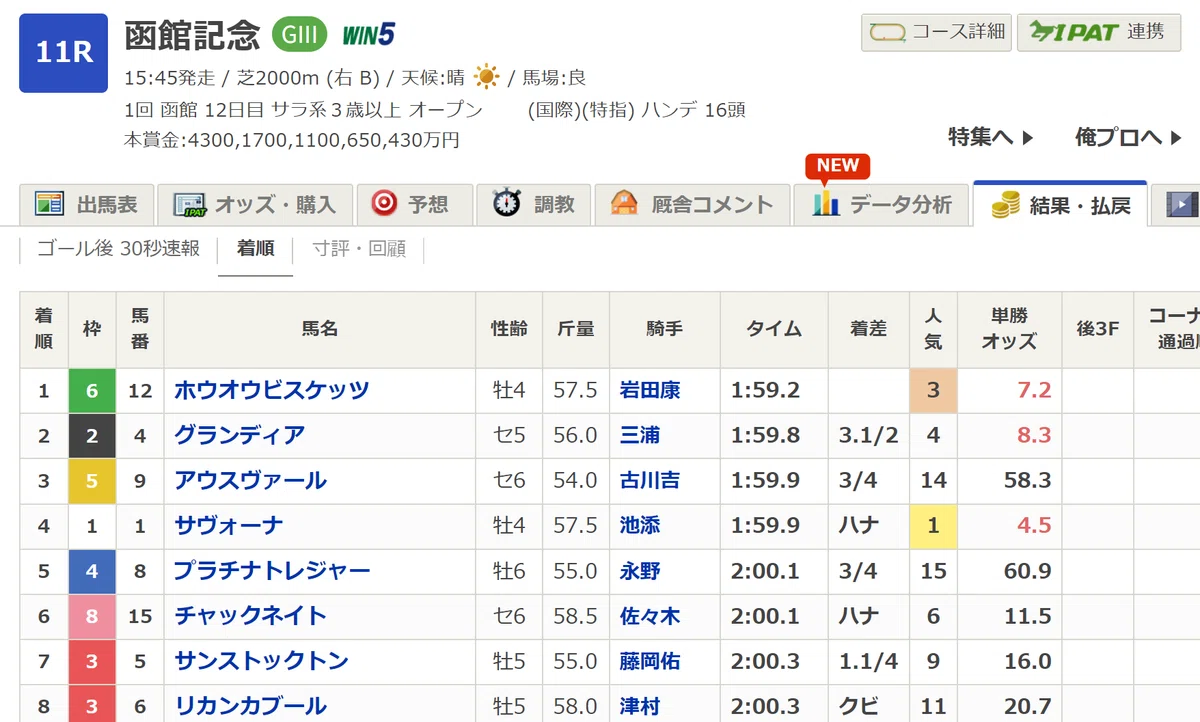This screenshot has width=1200, height=722.
Task: Click the 11R race number badge
Action: (x=63, y=53)
